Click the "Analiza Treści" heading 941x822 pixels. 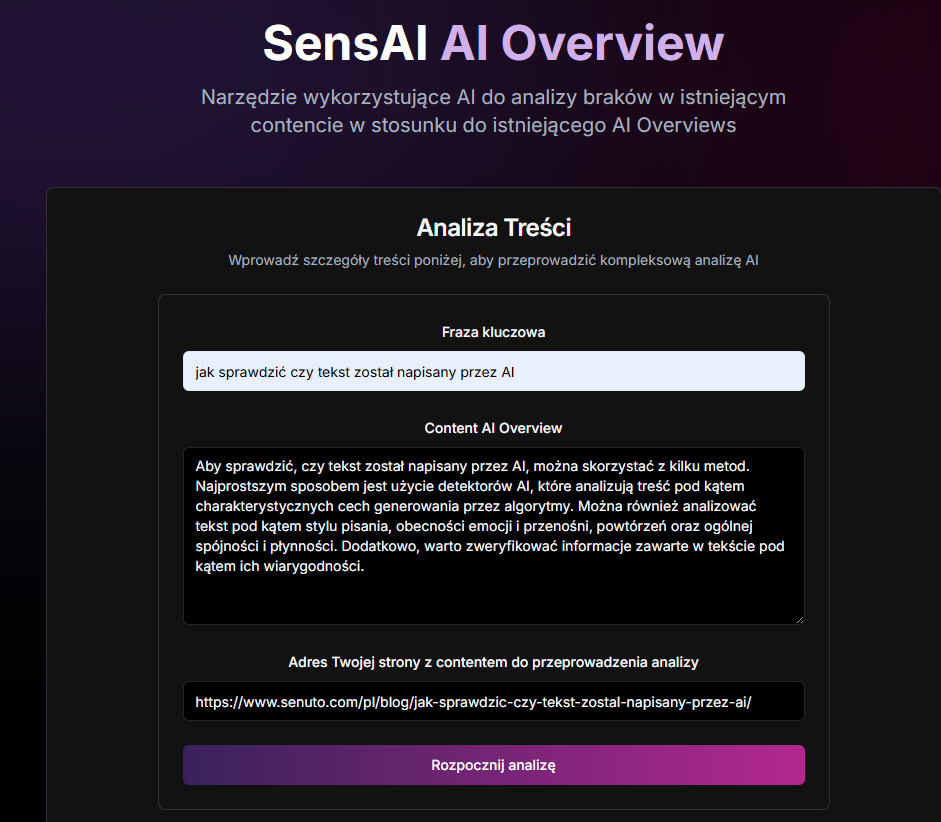(493, 227)
